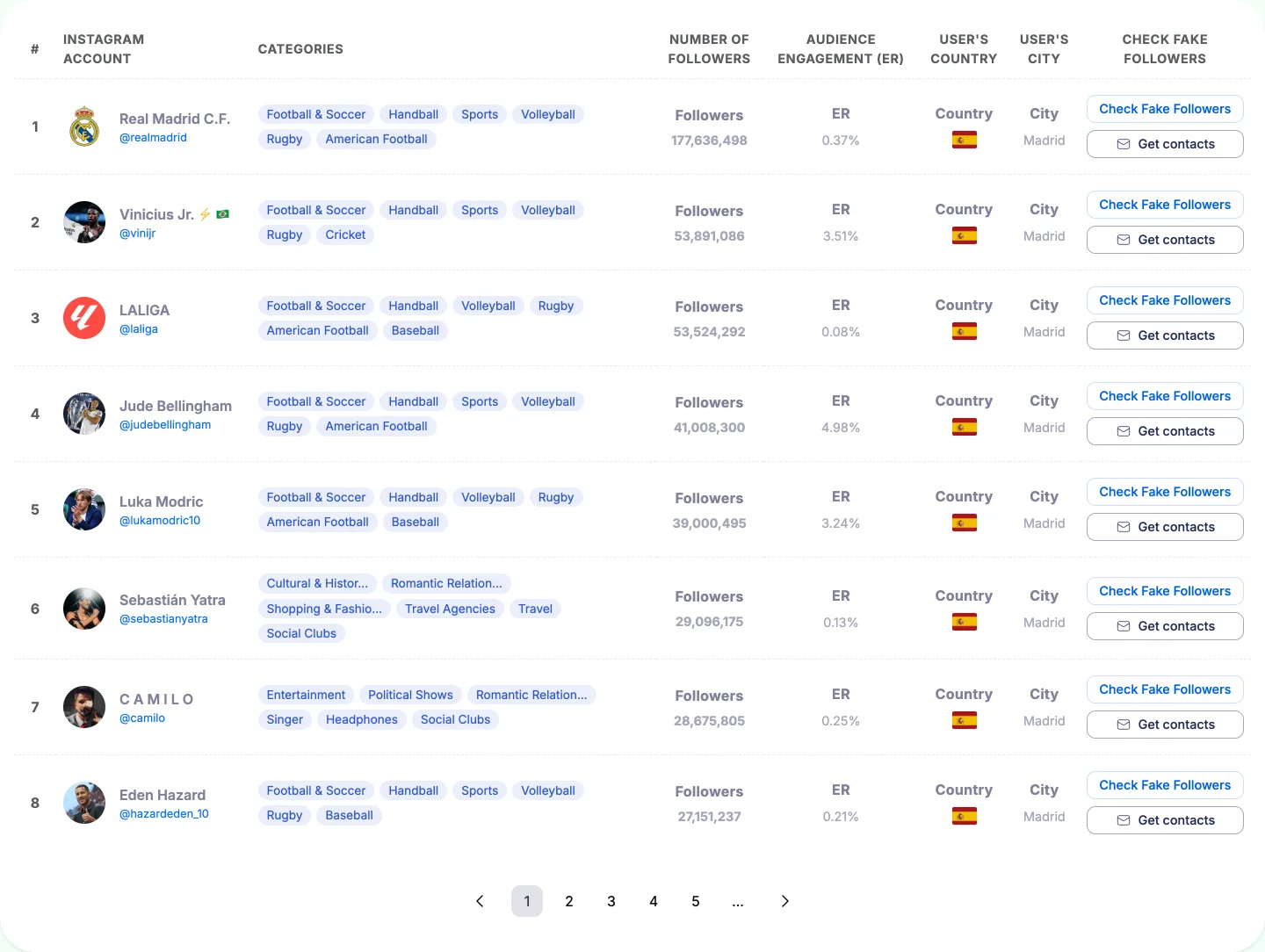Click Number of Followers column header

[x=709, y=49]
